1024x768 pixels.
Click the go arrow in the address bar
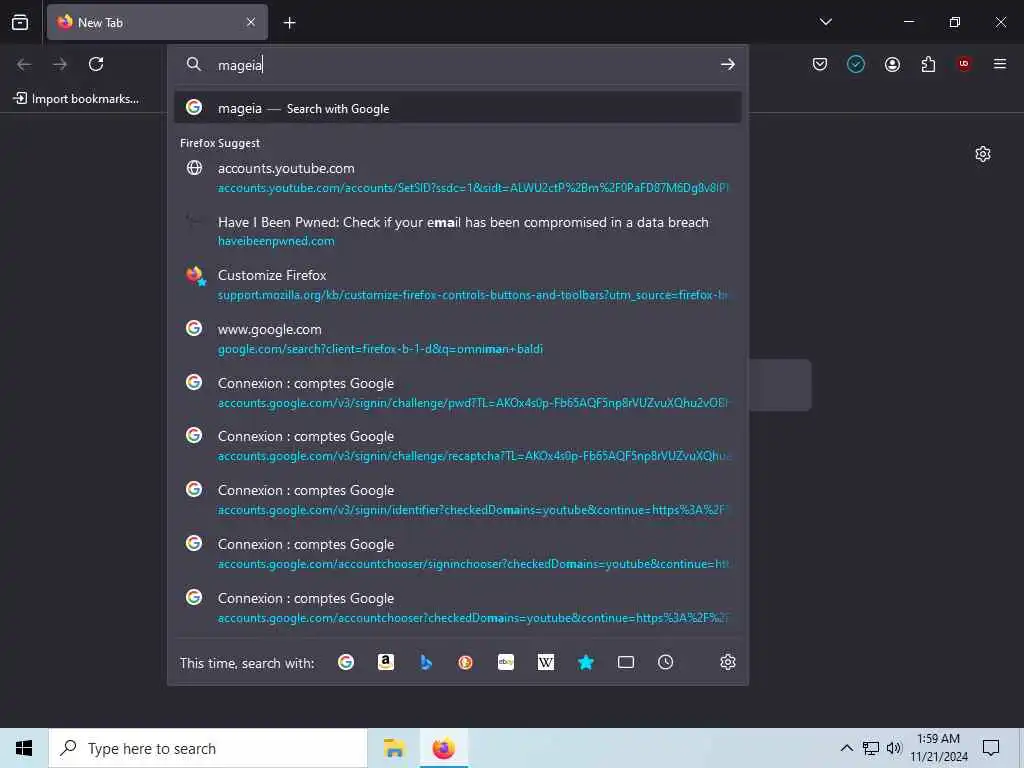[x=728, y=64]
